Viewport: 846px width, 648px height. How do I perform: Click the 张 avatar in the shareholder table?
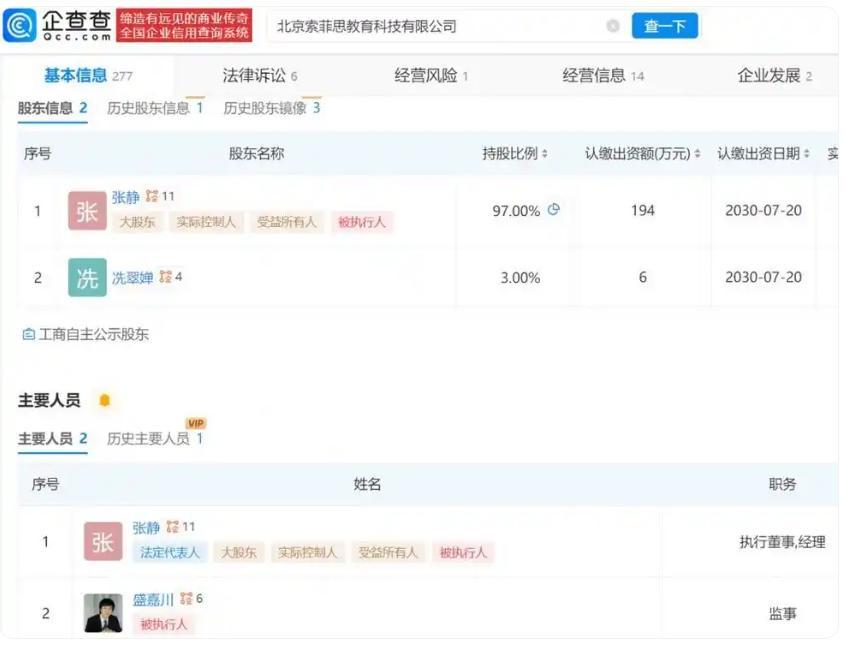(87, 210)
